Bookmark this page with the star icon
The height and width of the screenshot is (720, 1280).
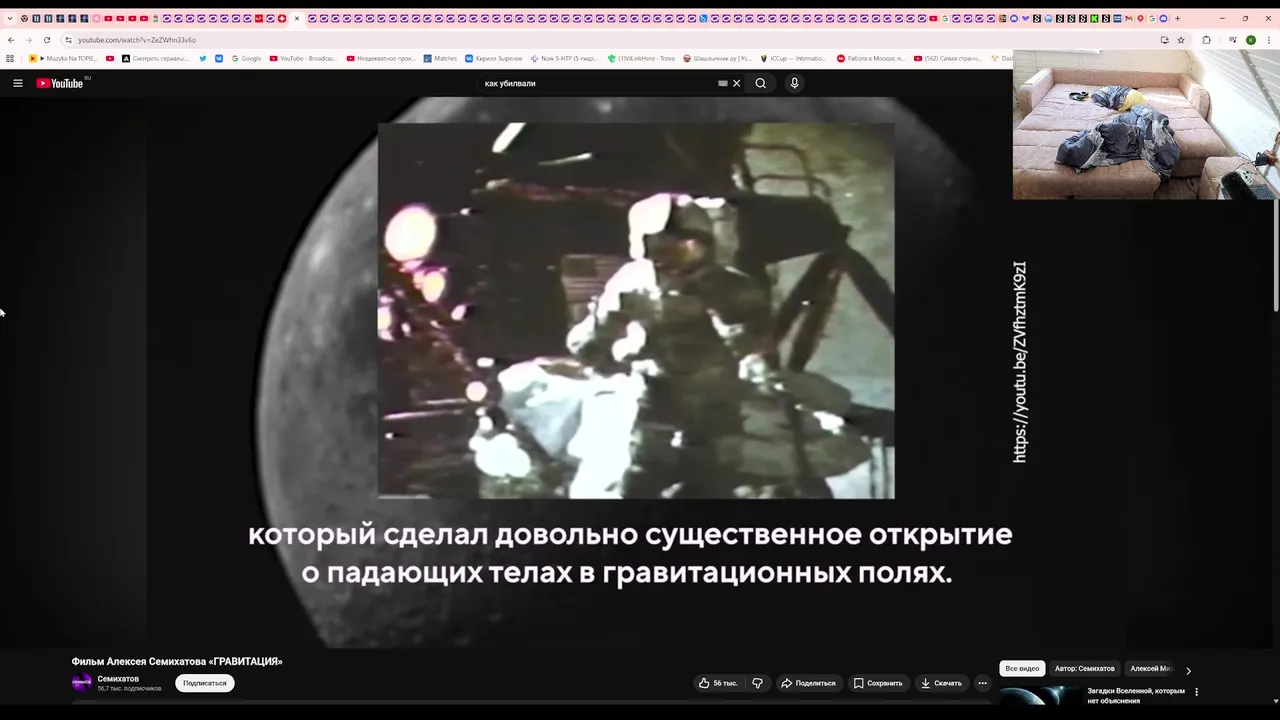click(1181, 40)
